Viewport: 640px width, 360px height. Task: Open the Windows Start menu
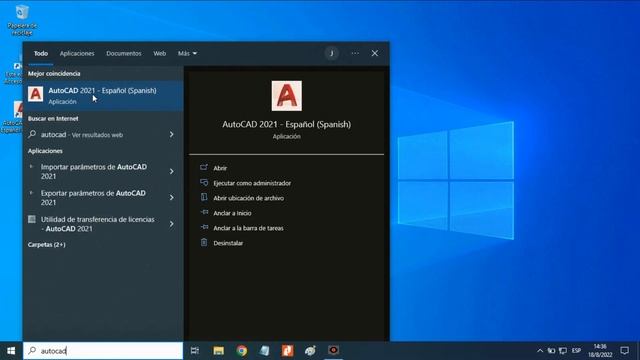point(11,351)
